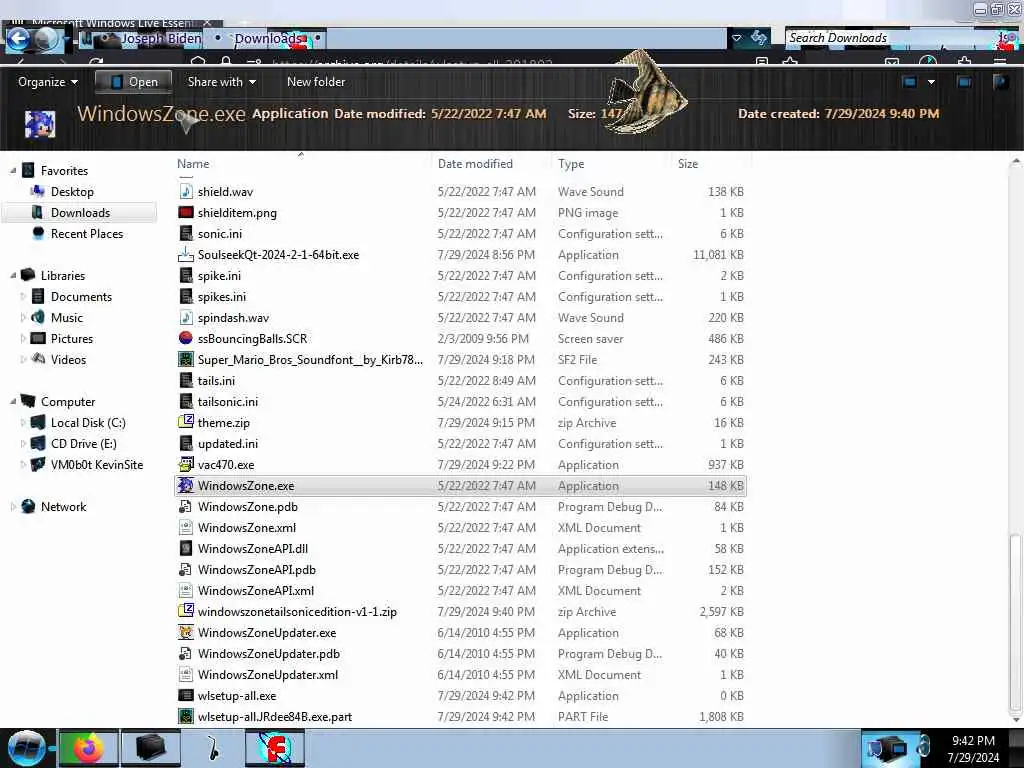Viewport: 1024px width, 768px height.
Task: Click the taskbar clock and date
Action: tap(973, 748)
